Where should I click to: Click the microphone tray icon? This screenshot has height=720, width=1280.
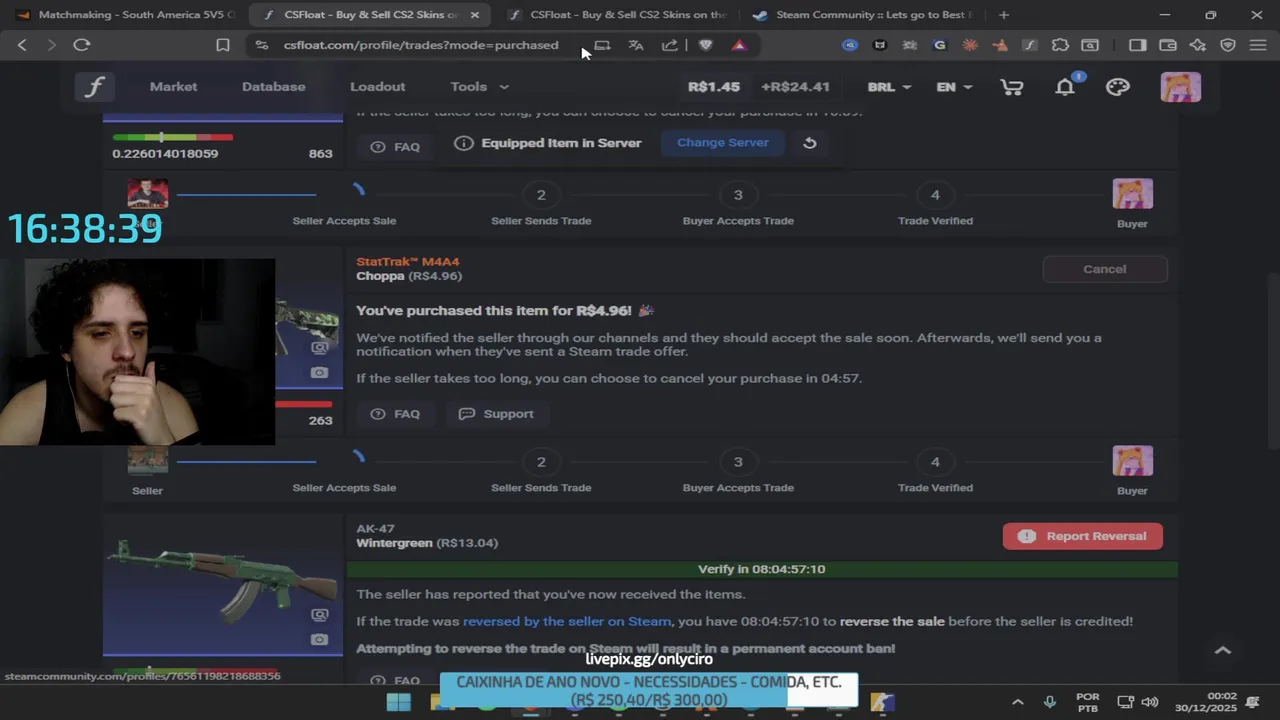pyautogui.click(x=1049, y=702)
